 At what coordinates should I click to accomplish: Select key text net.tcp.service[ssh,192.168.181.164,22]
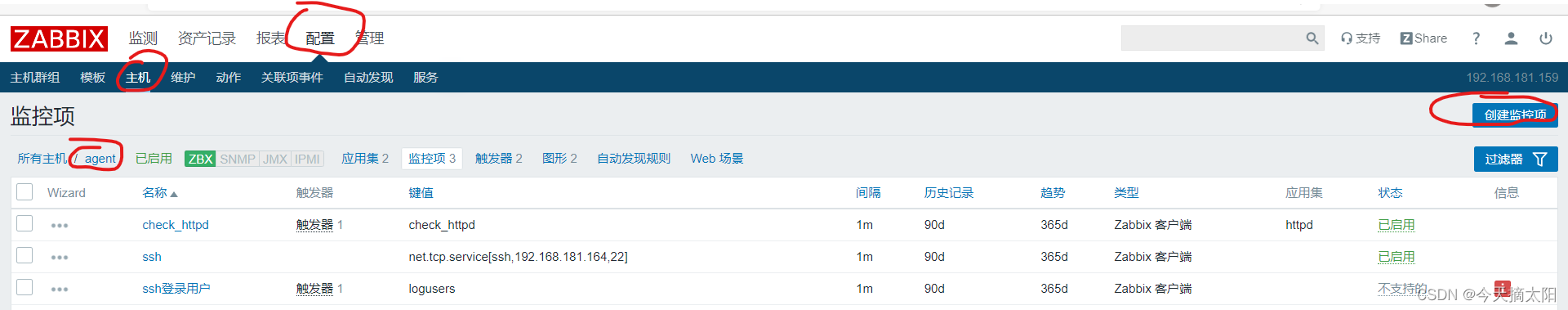(x=518, y=257)
